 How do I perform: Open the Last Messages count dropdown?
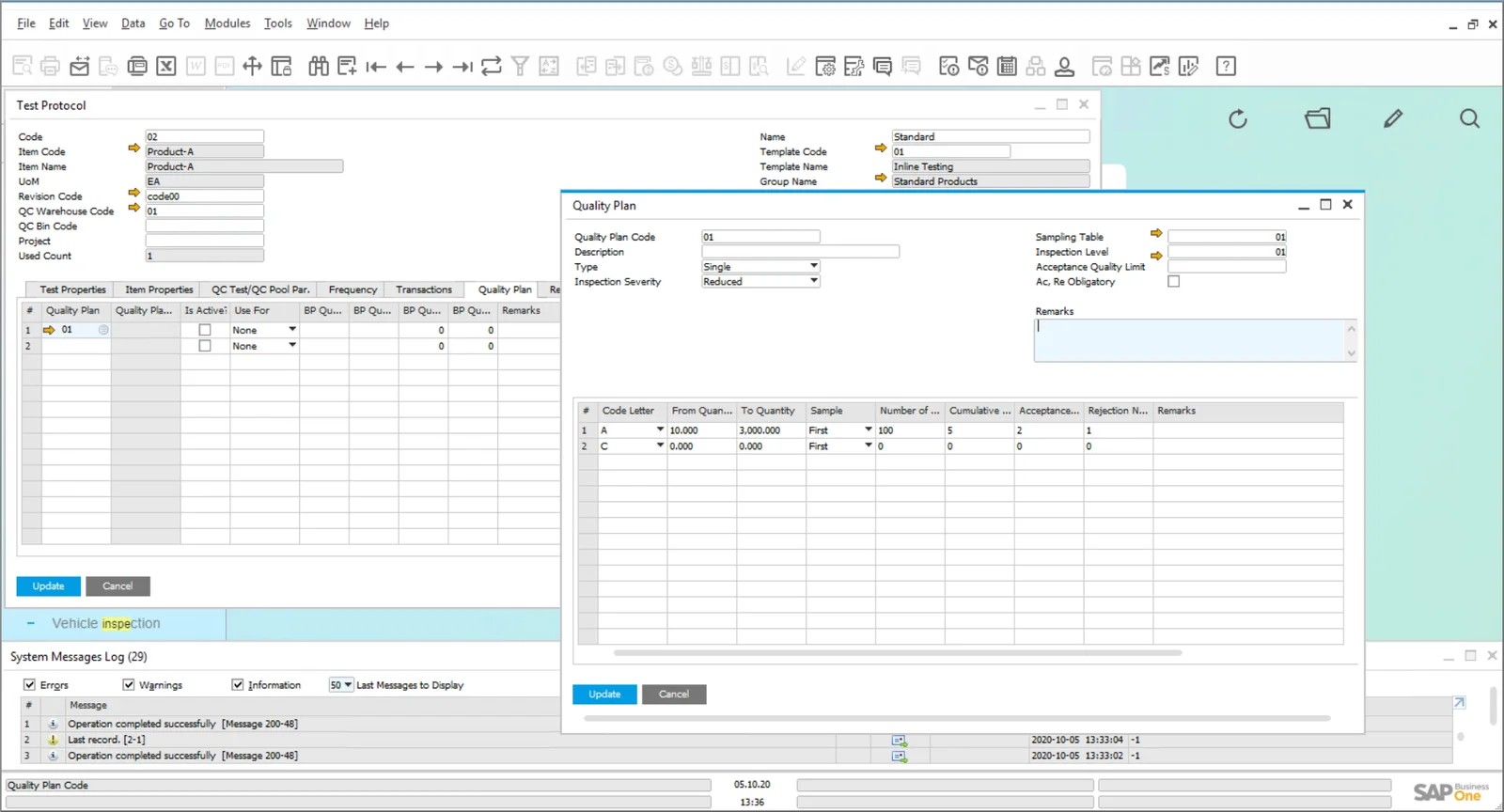(341, 685)
